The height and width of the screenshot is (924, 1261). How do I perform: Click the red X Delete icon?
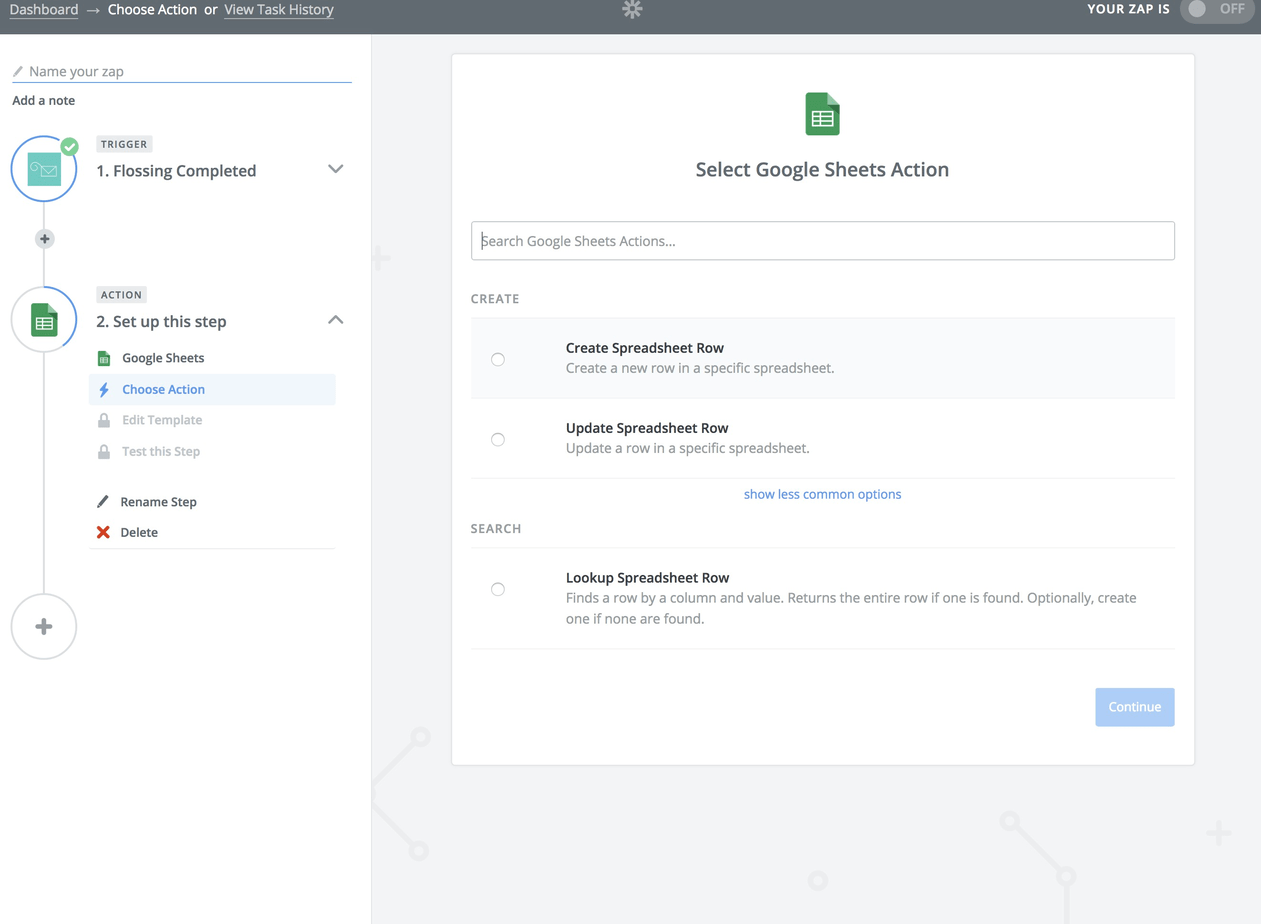coord(103,532)
